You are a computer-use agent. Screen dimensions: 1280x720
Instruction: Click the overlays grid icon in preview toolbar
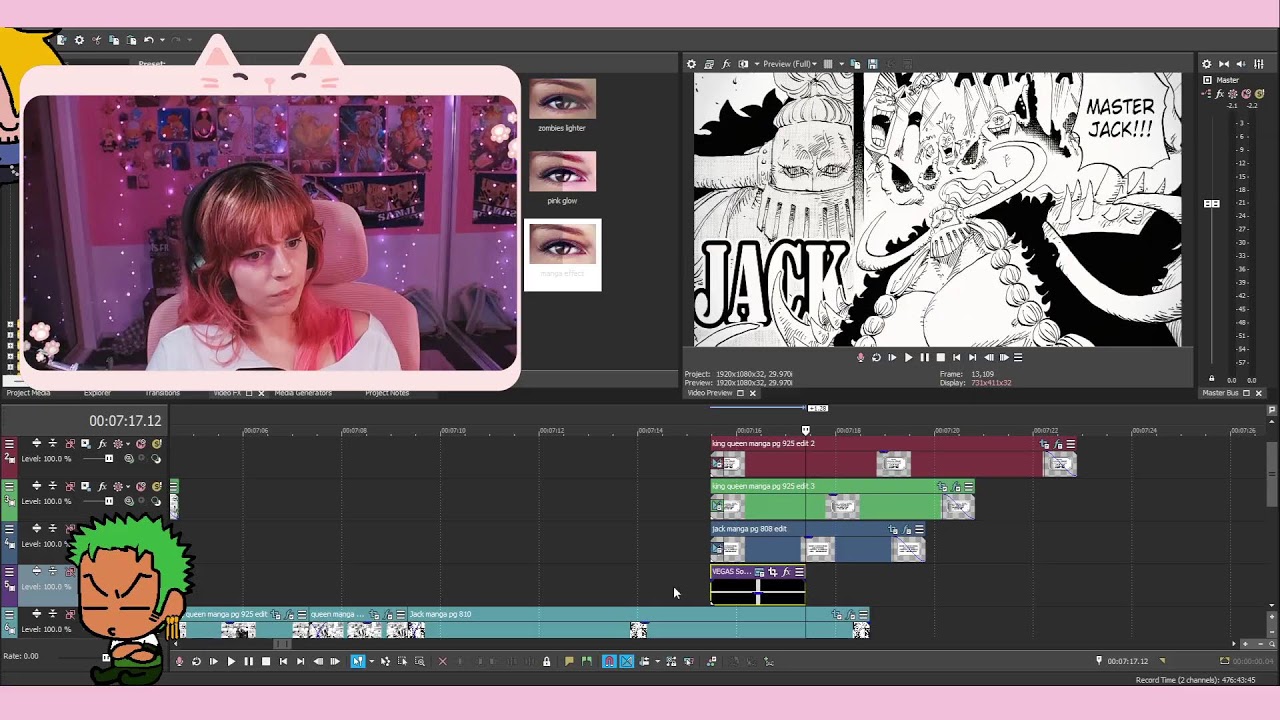(x=828, y=64)
